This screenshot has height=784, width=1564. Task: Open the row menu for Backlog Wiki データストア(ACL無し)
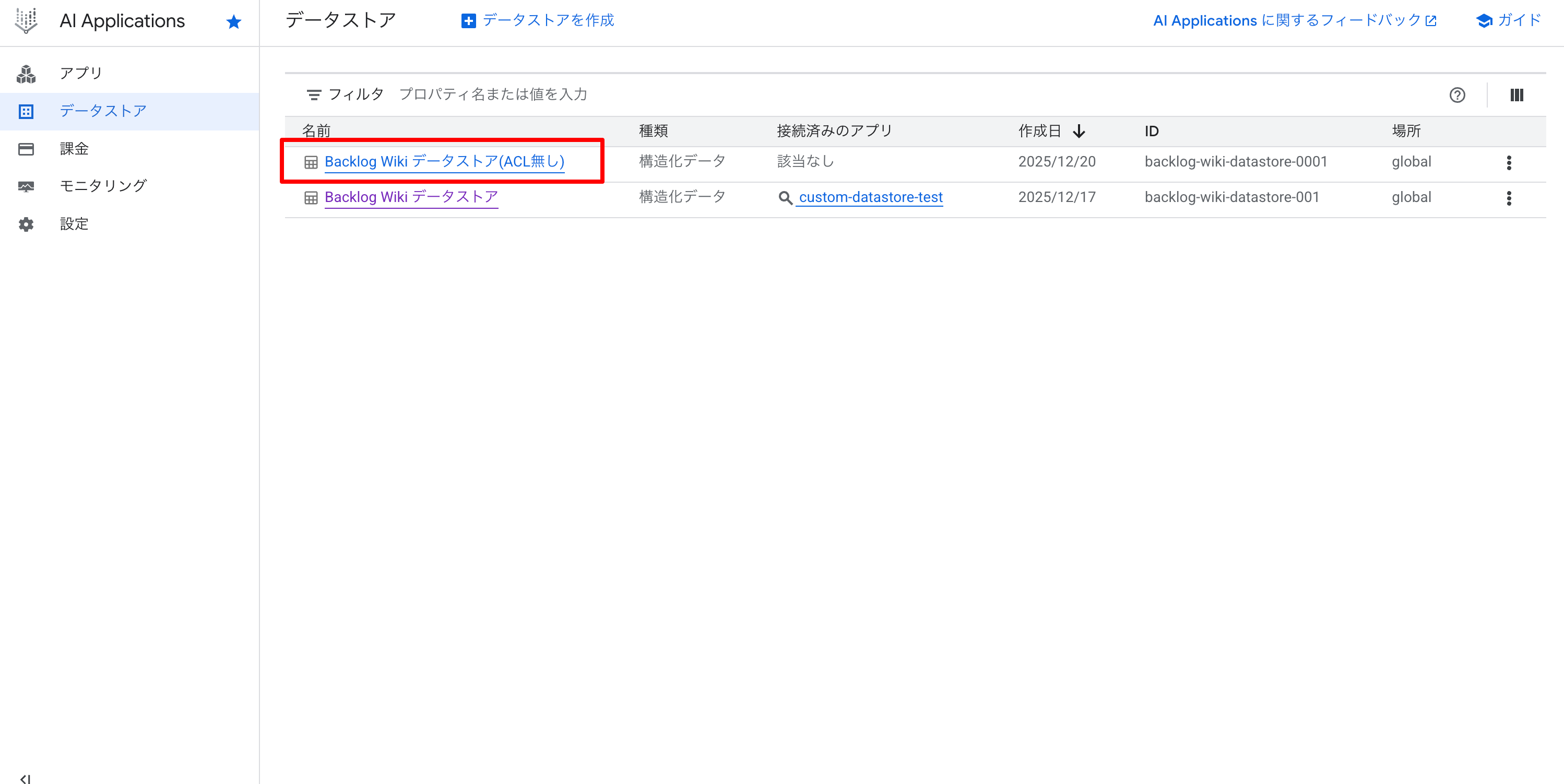pyautogui.click(x=1509, y=162)
